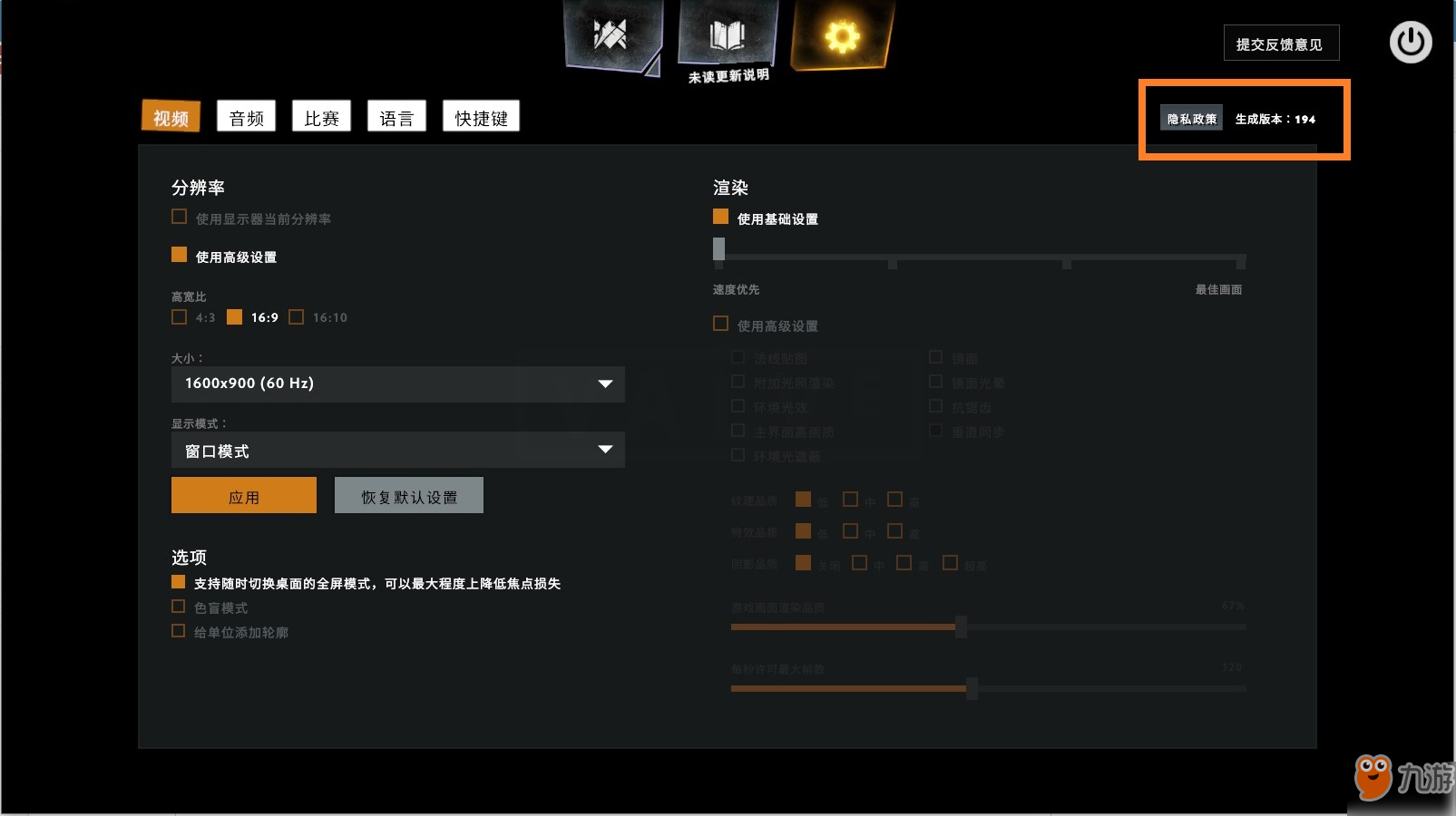Set 纹理品质 to 高

coord(894,500)
